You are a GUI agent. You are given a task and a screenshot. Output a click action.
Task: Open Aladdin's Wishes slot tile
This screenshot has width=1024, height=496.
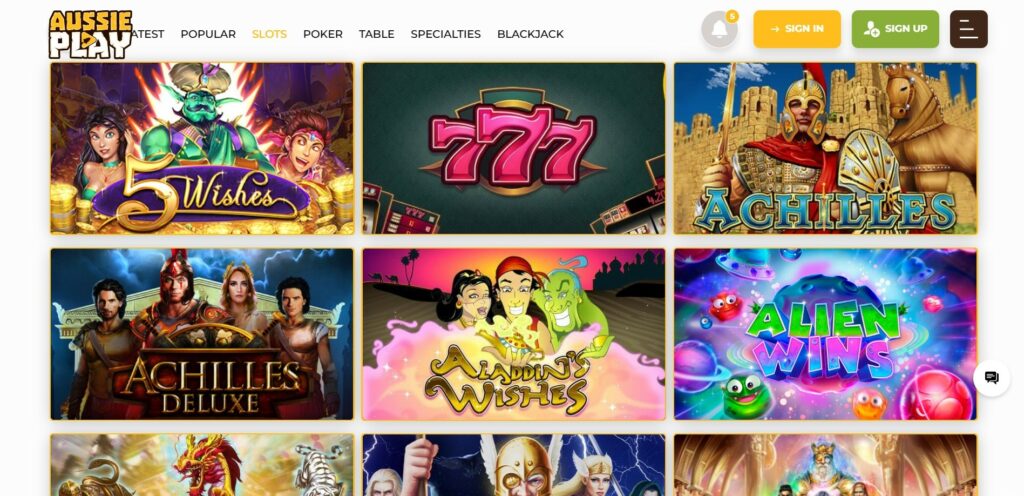pyautogui.click(x=514, y=334)
